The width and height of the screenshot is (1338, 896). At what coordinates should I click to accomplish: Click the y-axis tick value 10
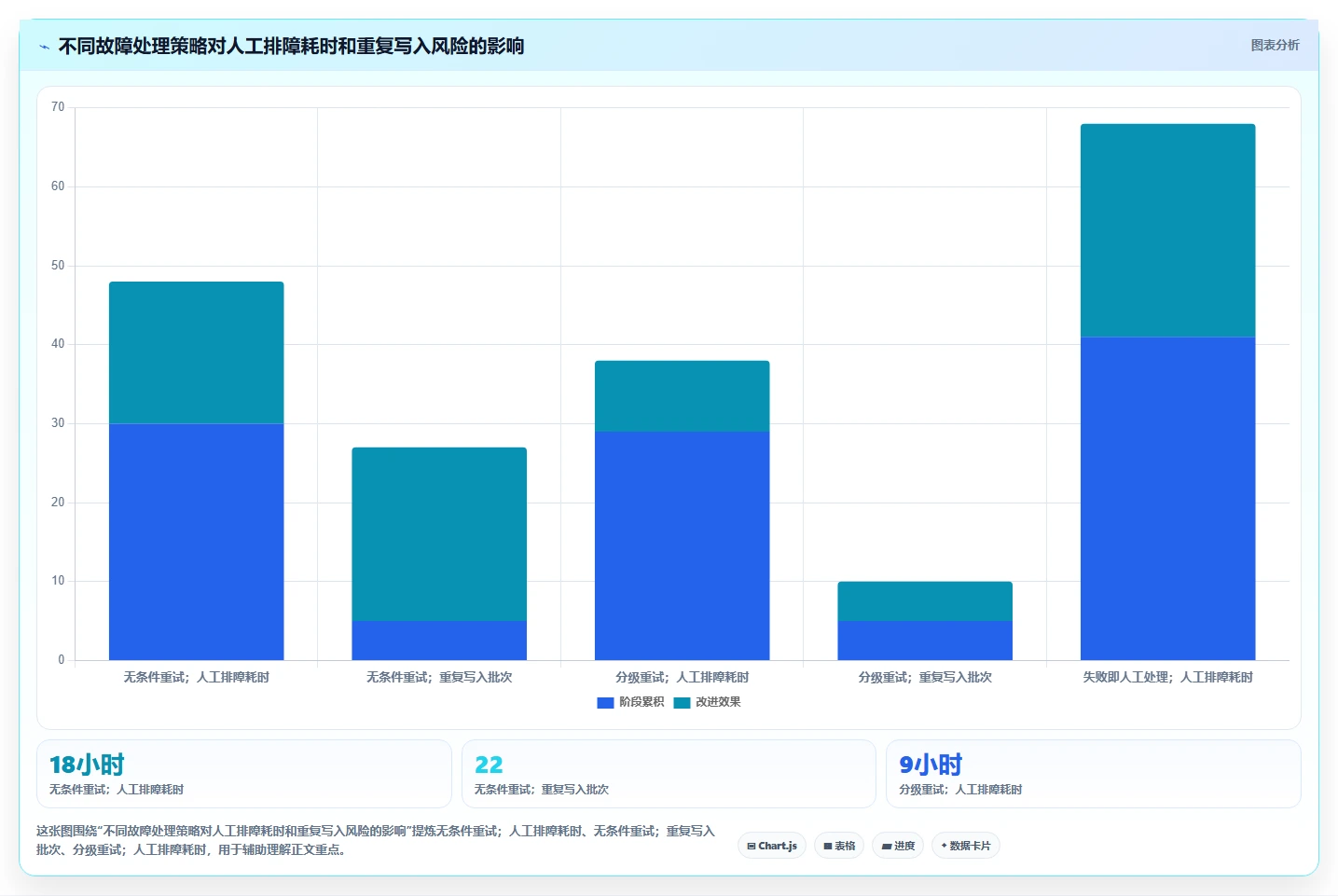(58, 581)
